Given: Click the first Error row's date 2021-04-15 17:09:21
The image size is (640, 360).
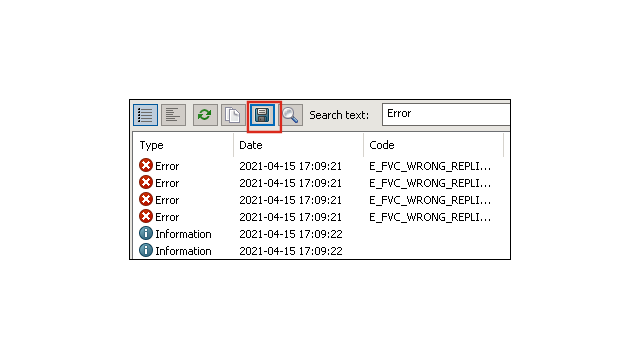Looking at the screenshot, I should (290, 166).
